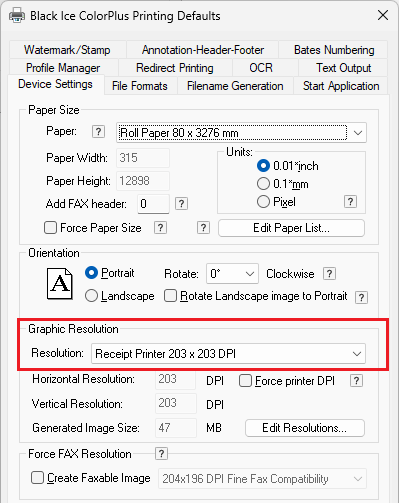The height and width of the screenshot is (503, 399).
Task: Open the Rotate angle dropdown
Action: pyautogui.click(x=232, y=274)
